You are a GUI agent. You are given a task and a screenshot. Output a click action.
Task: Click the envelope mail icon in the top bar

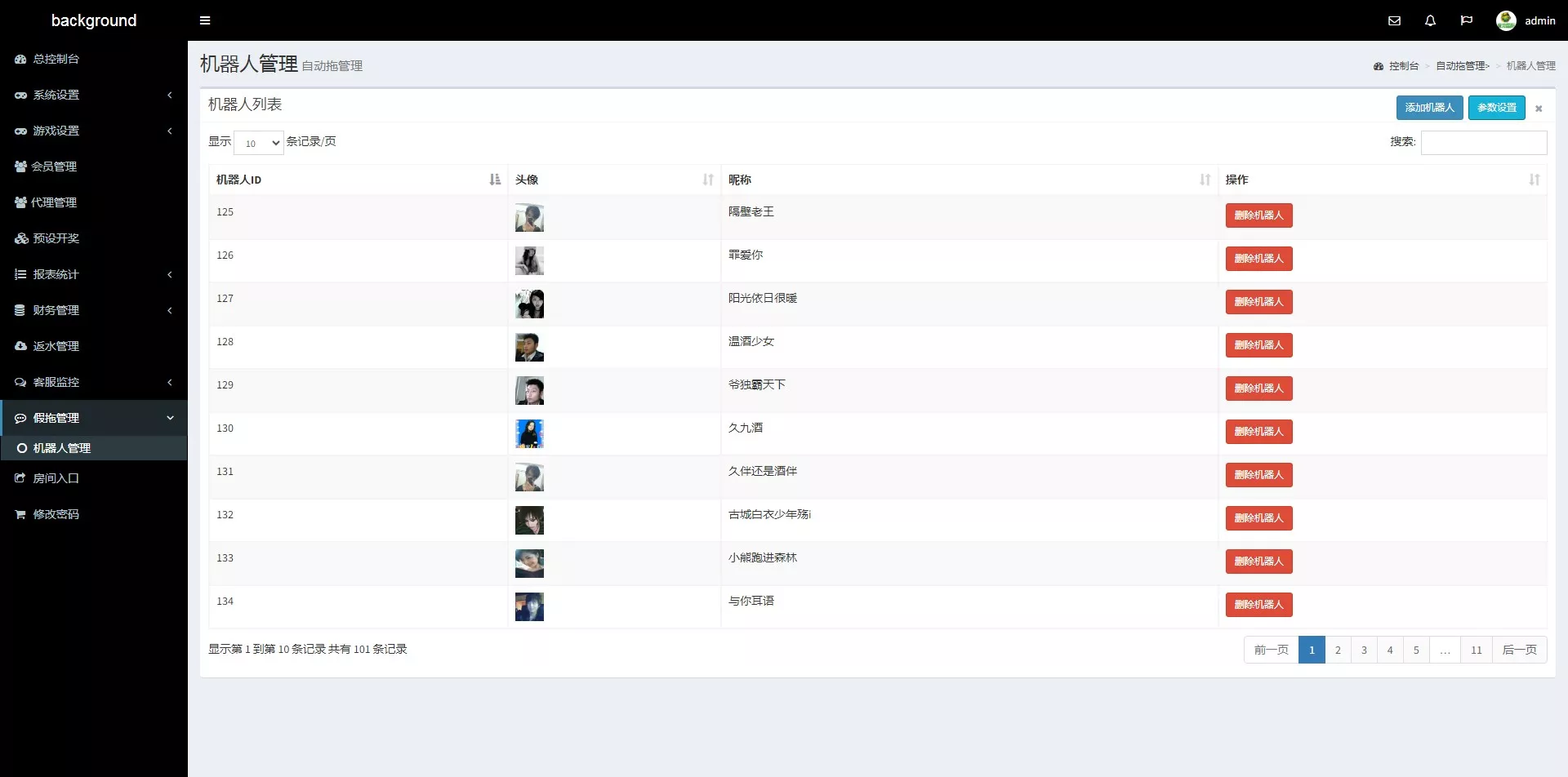coord(1394,20)
